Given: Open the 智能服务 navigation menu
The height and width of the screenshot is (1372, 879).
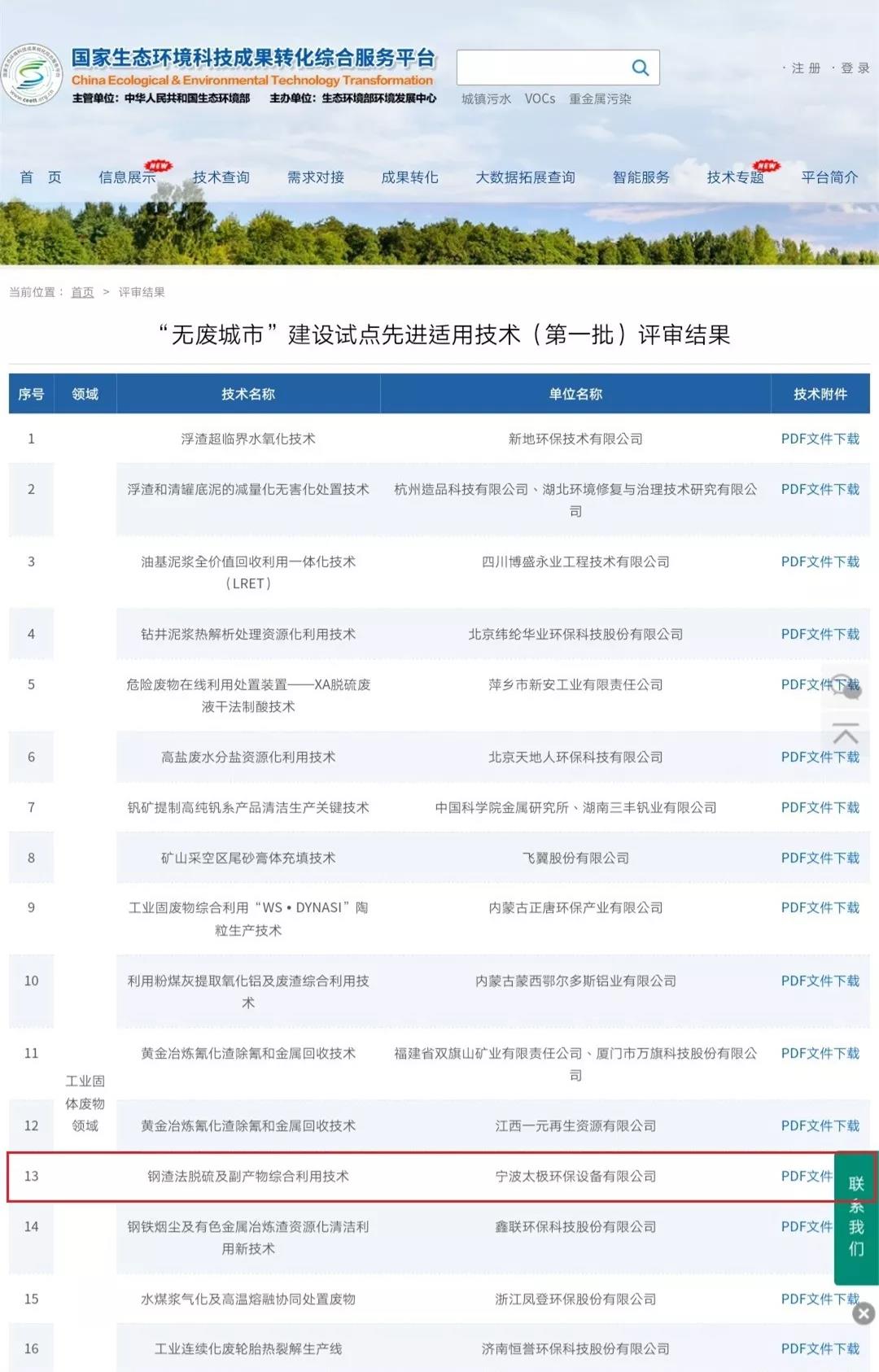Looking at the screenshot, I should (x=641, y=177).
